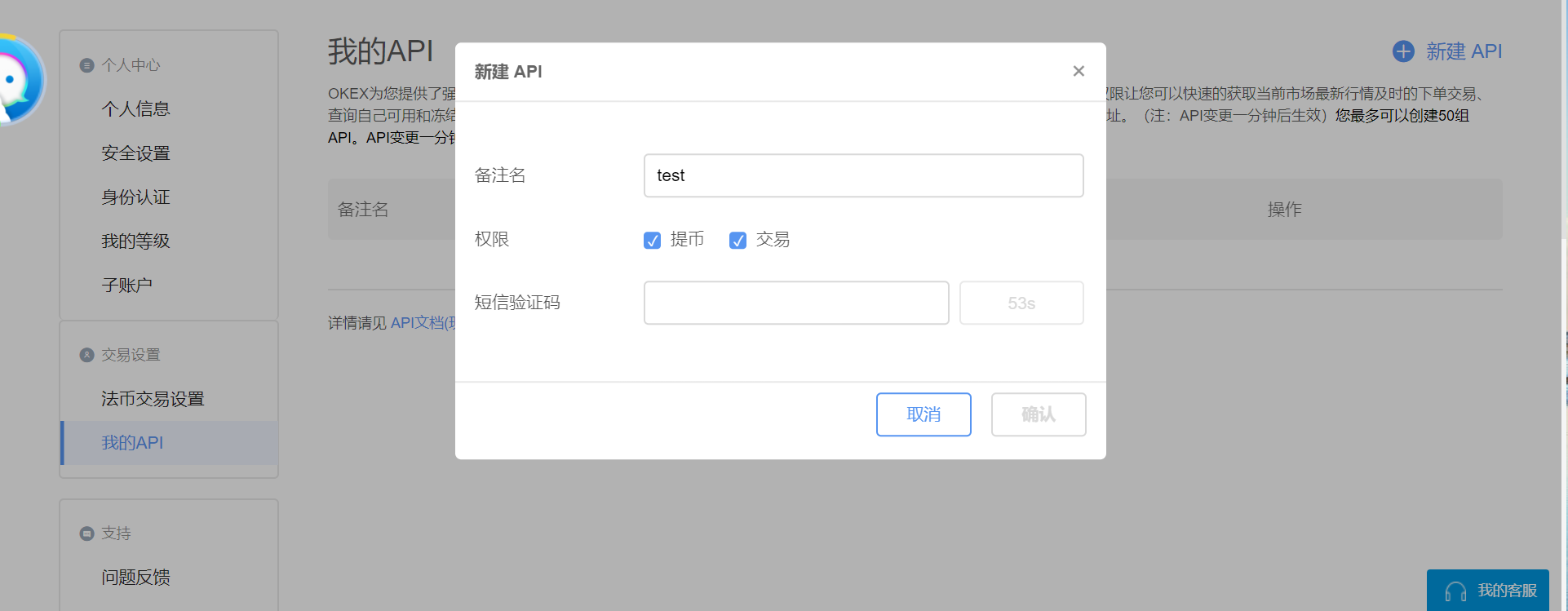Open 个人信息 in the sidebar
The image size is (1568, 611).
tap(135, 108)
